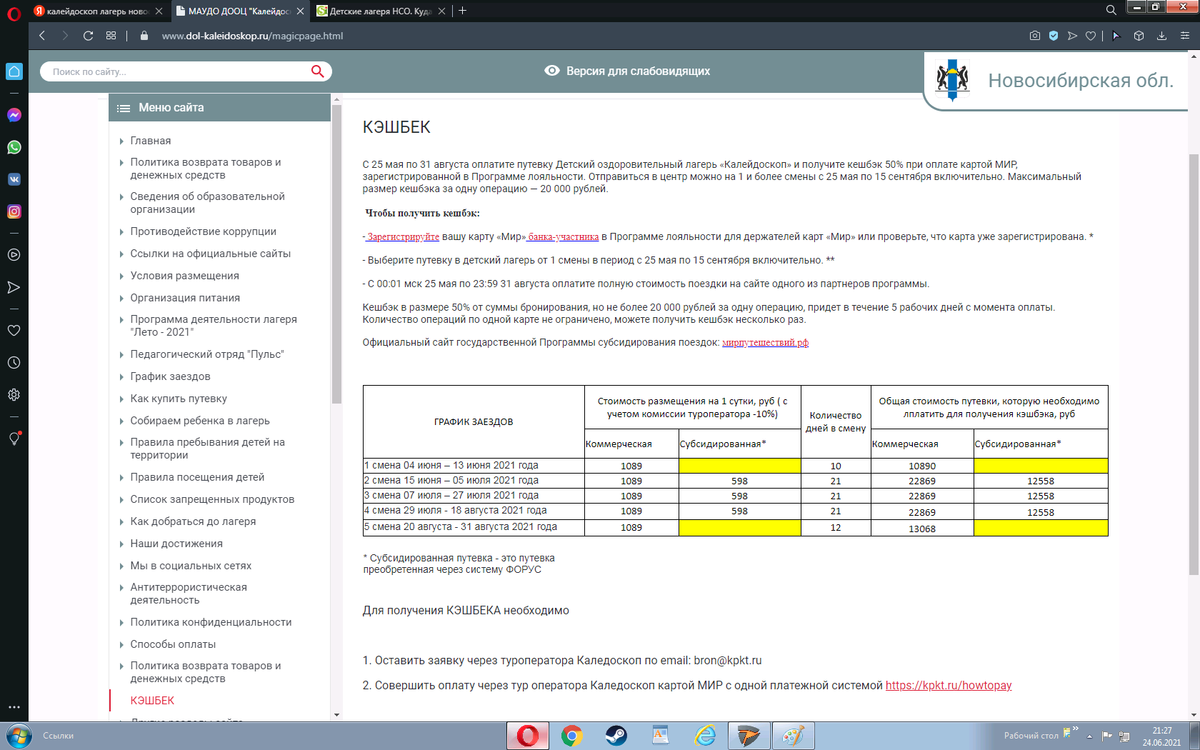Screen dimensions: 1200x750
Task: Open VK in Opera sidebar
Action: click(14, 179)
